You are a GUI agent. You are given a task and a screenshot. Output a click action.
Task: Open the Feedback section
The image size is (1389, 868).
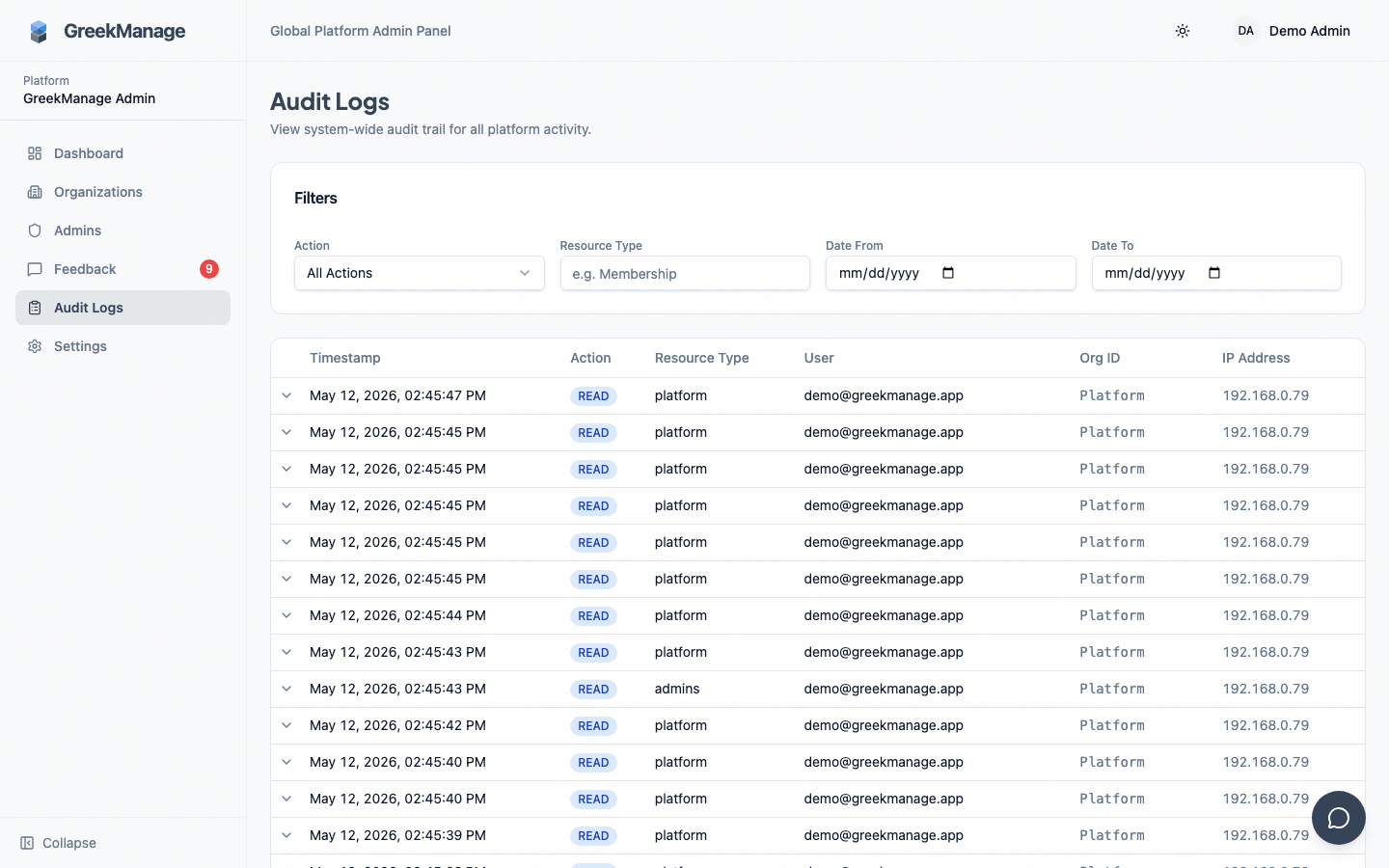[x=123, y=269]
